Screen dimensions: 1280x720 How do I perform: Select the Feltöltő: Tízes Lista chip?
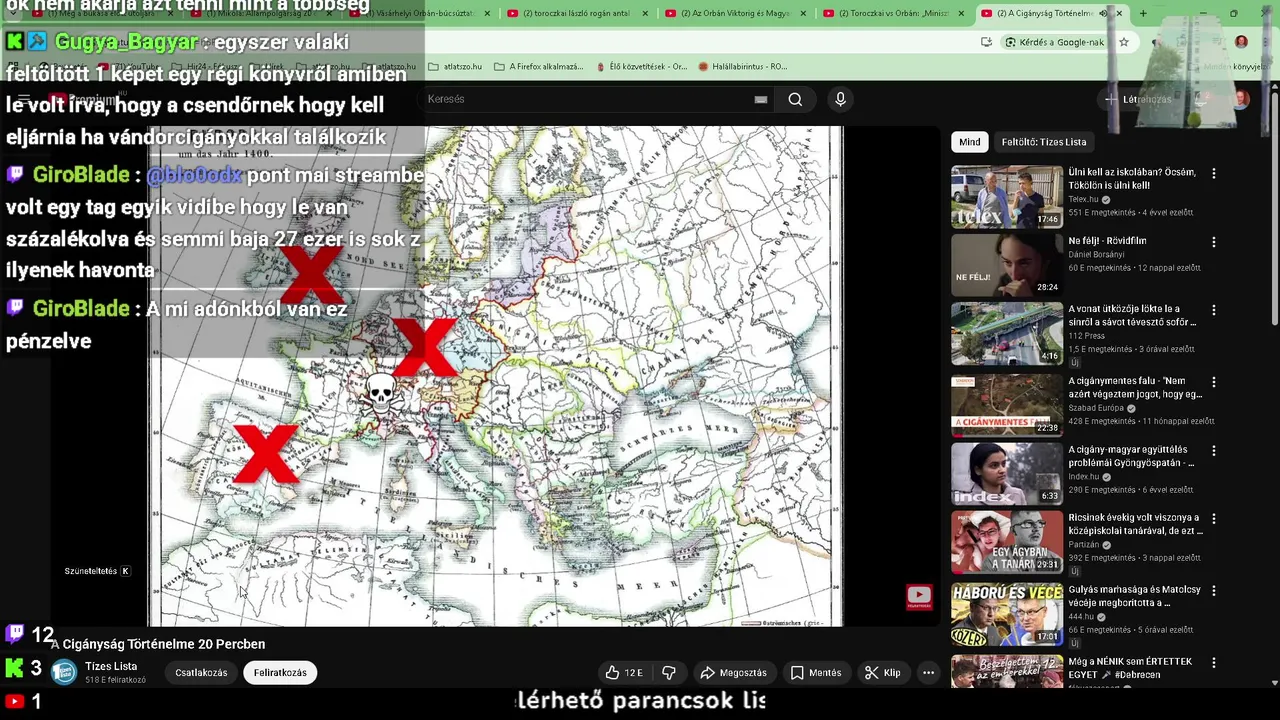click(1044, 142)
